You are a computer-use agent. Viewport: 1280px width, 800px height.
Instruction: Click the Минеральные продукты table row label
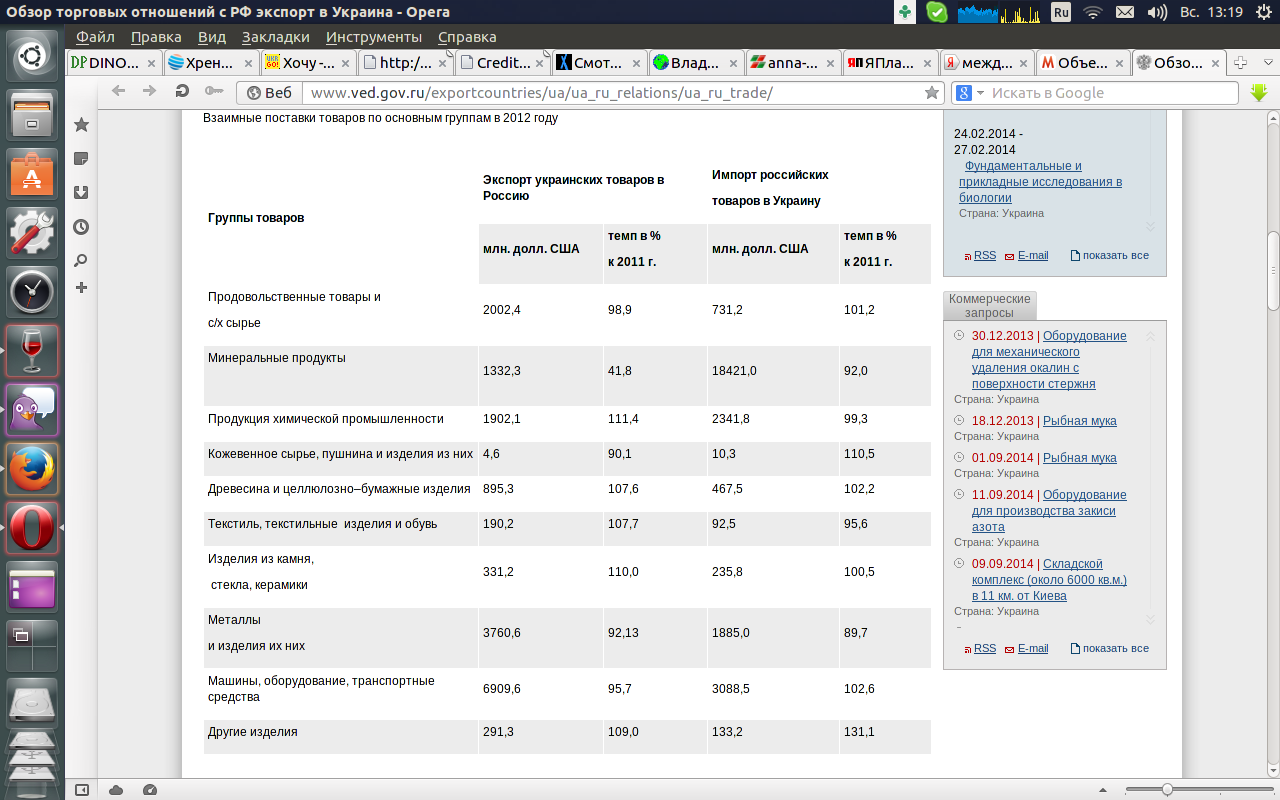click(x=277, y=358)
